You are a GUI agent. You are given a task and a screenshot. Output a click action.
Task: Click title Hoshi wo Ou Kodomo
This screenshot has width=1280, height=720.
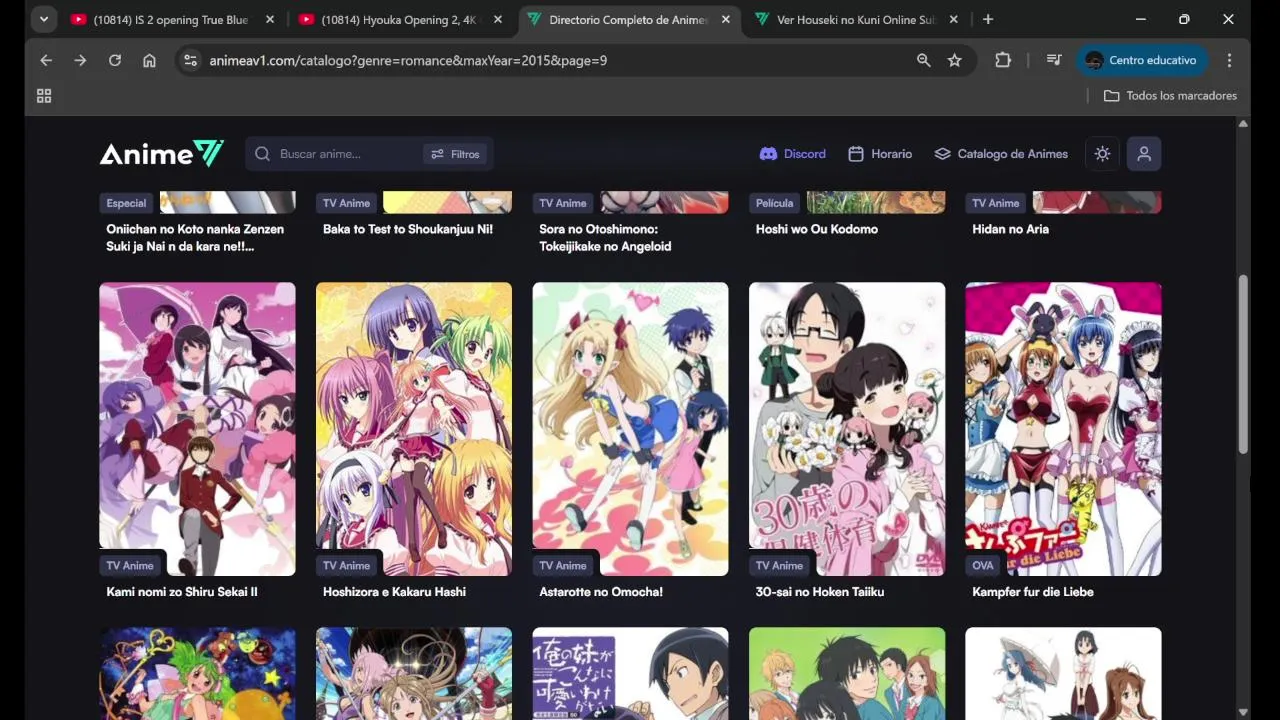click(x=817, y=229)
